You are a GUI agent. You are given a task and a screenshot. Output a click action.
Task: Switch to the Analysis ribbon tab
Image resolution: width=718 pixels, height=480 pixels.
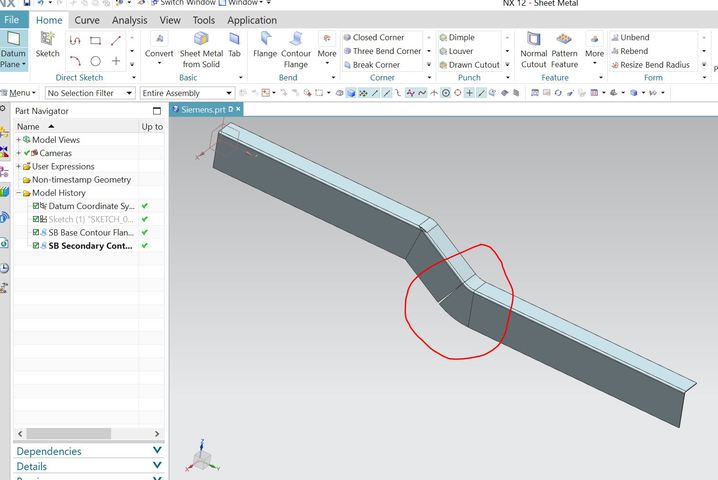(x=129, y=20)
